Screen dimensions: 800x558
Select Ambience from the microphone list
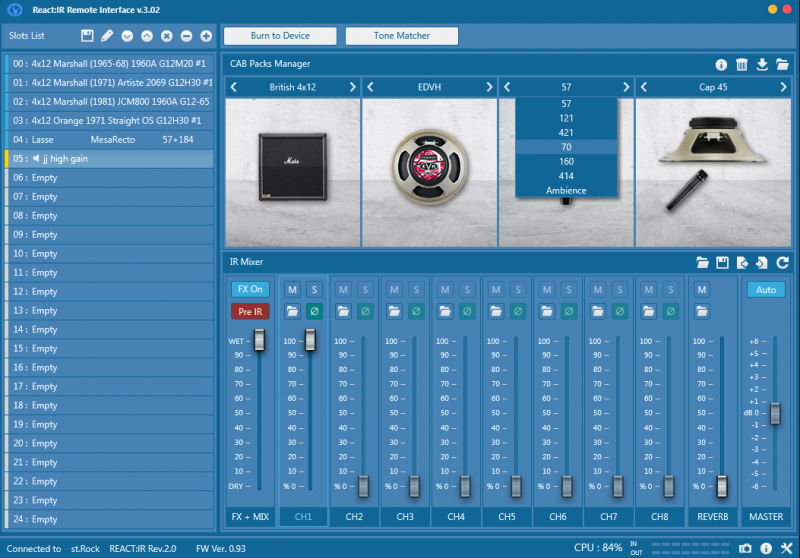[566, 190]
